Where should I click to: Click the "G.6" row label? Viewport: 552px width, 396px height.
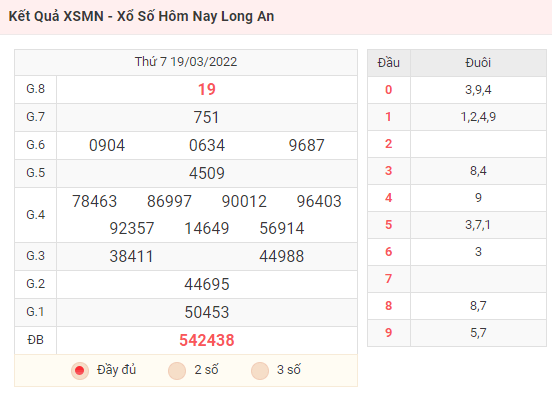pos(36,145)
